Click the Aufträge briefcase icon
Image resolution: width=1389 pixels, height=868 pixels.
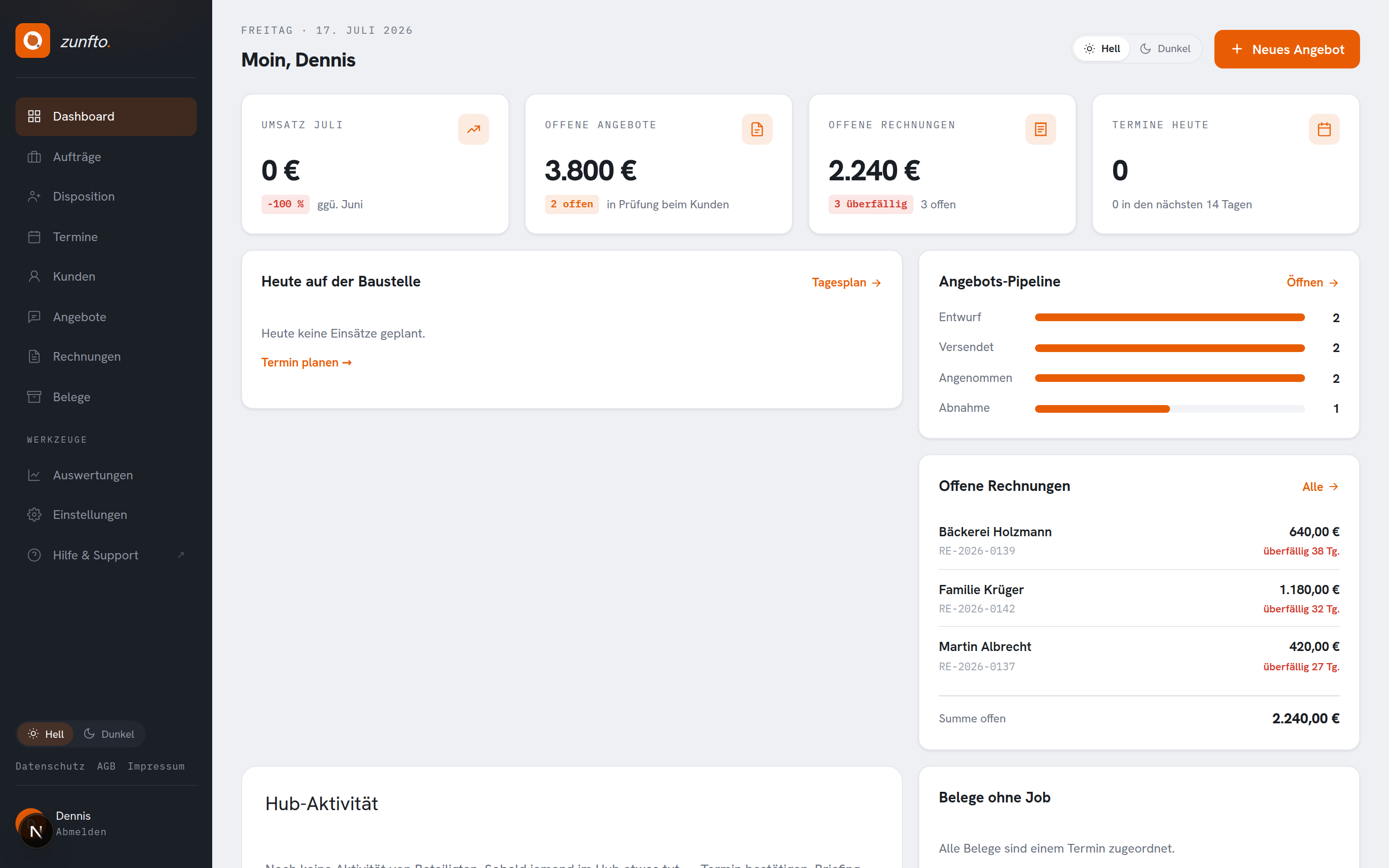tap(34, 157)
